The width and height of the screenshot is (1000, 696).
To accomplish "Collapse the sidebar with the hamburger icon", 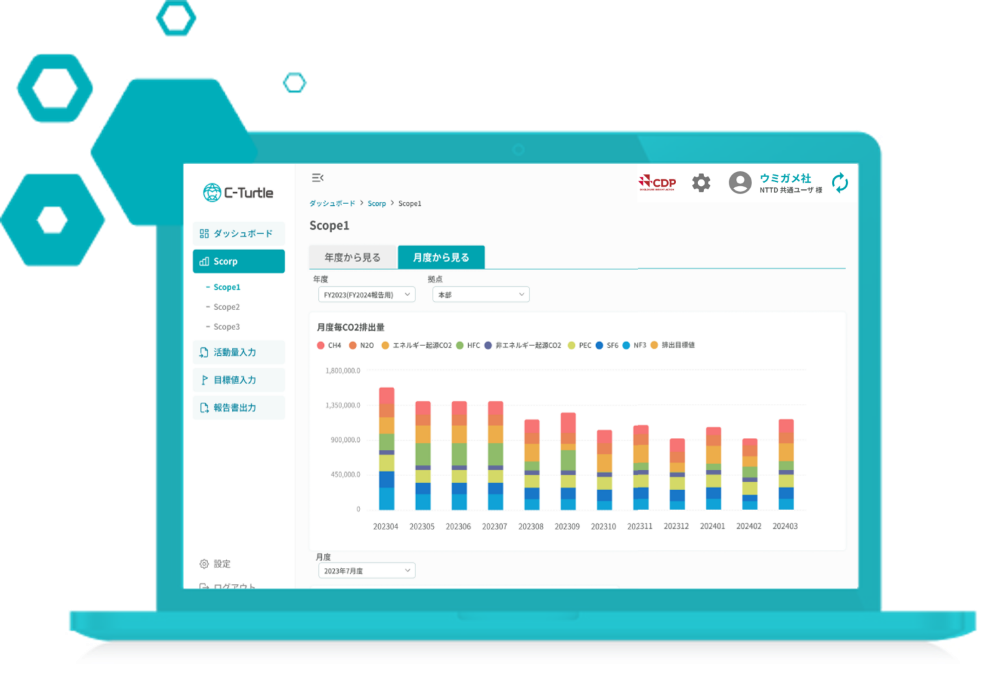I will click(318, 178).
